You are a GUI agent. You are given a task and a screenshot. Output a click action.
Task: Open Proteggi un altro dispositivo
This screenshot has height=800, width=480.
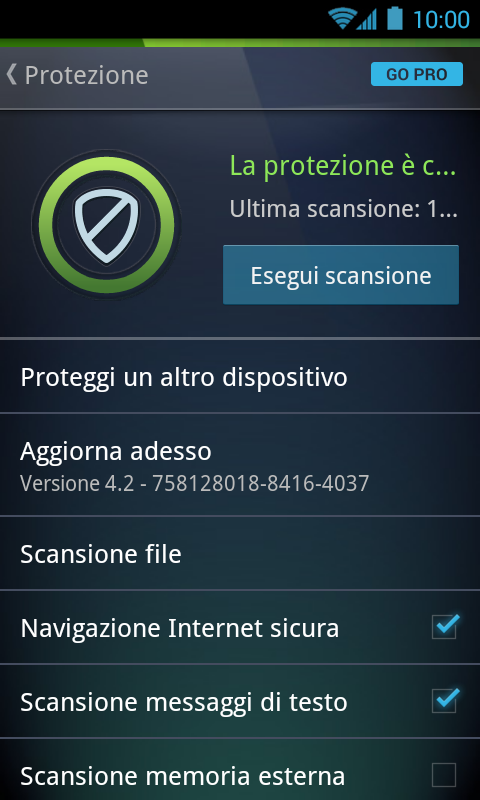240,376
